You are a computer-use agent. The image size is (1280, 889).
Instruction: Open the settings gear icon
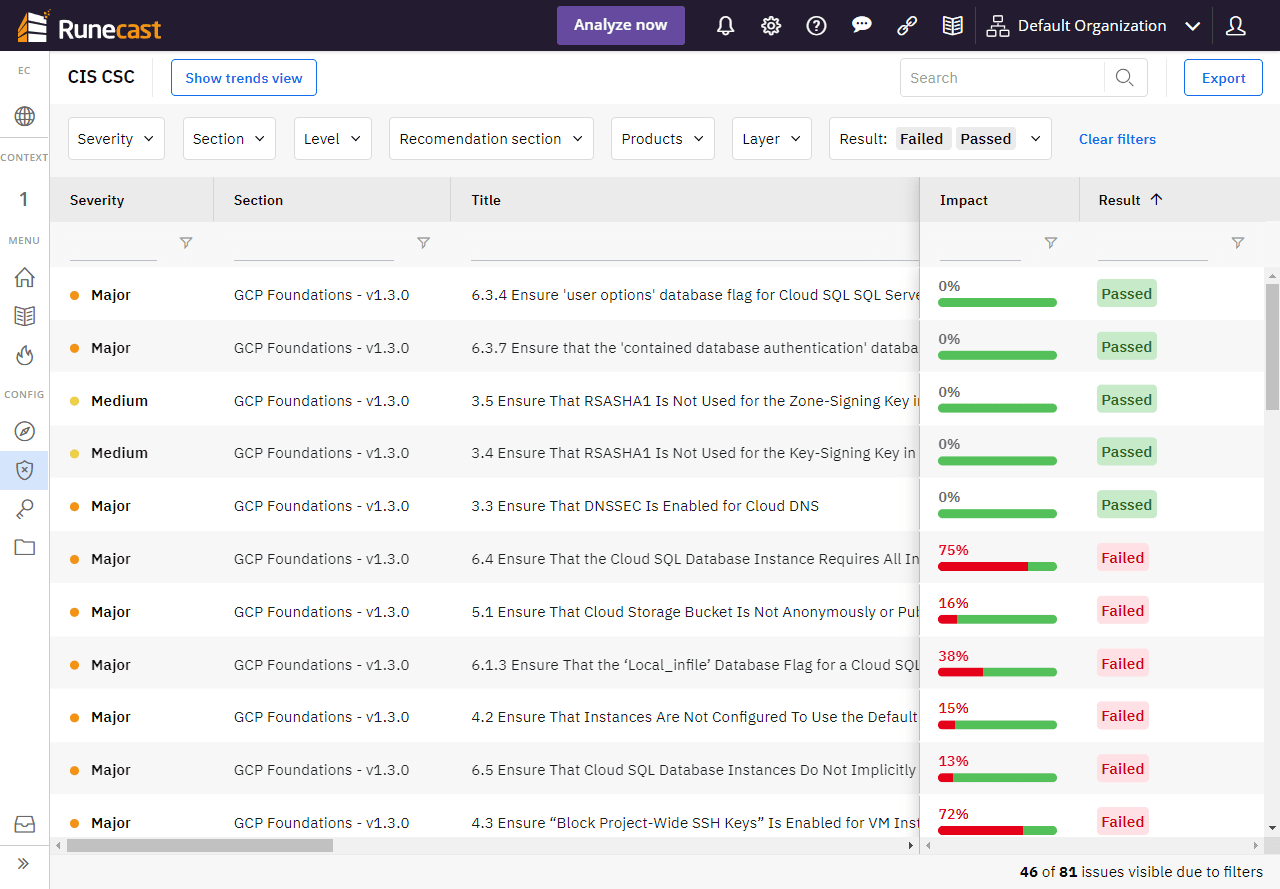(x=771, y=26)
